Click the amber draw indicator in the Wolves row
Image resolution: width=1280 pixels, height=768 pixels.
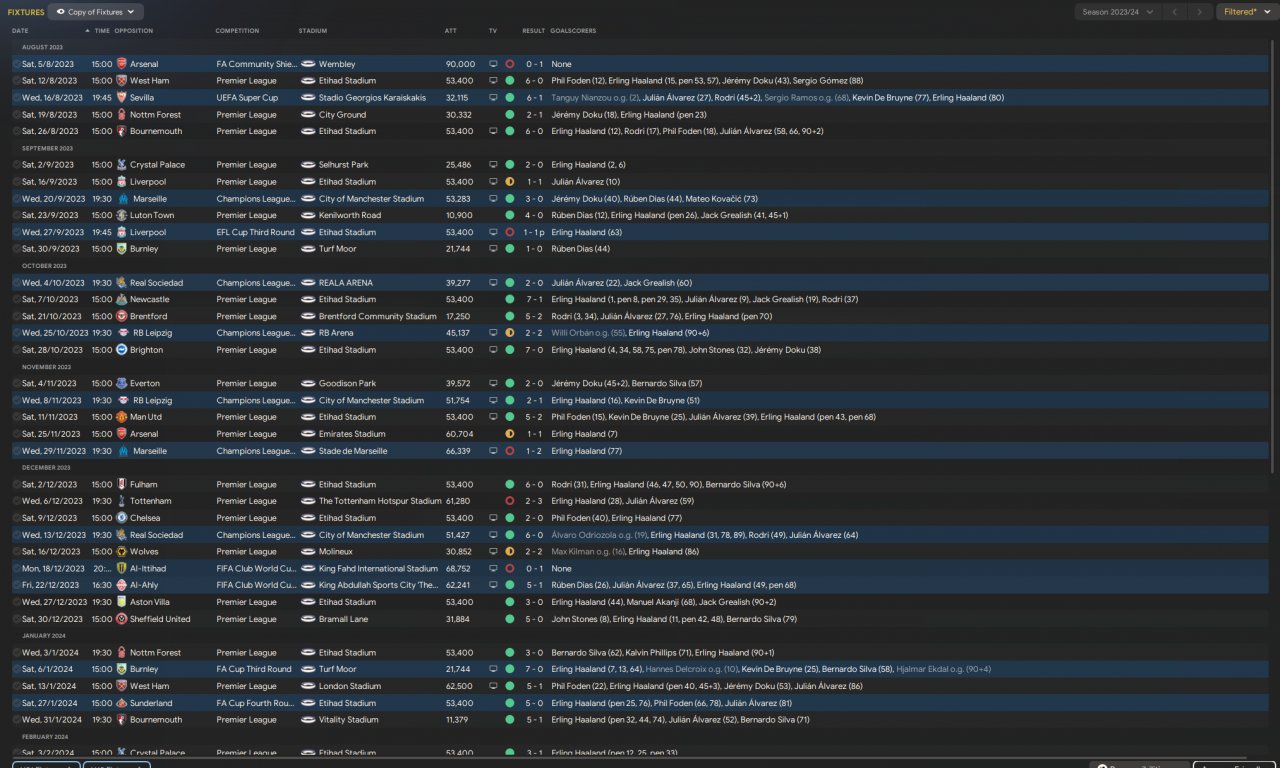(x=510, y=551)
